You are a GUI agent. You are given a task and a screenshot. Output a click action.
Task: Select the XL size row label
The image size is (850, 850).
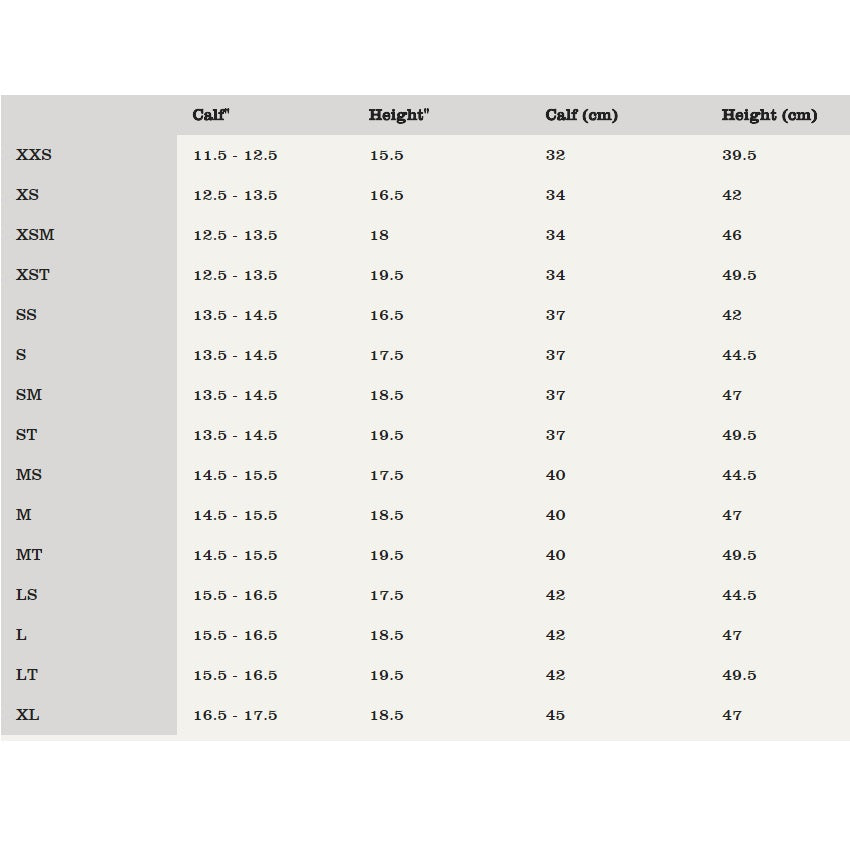click(x=28, y=715)
